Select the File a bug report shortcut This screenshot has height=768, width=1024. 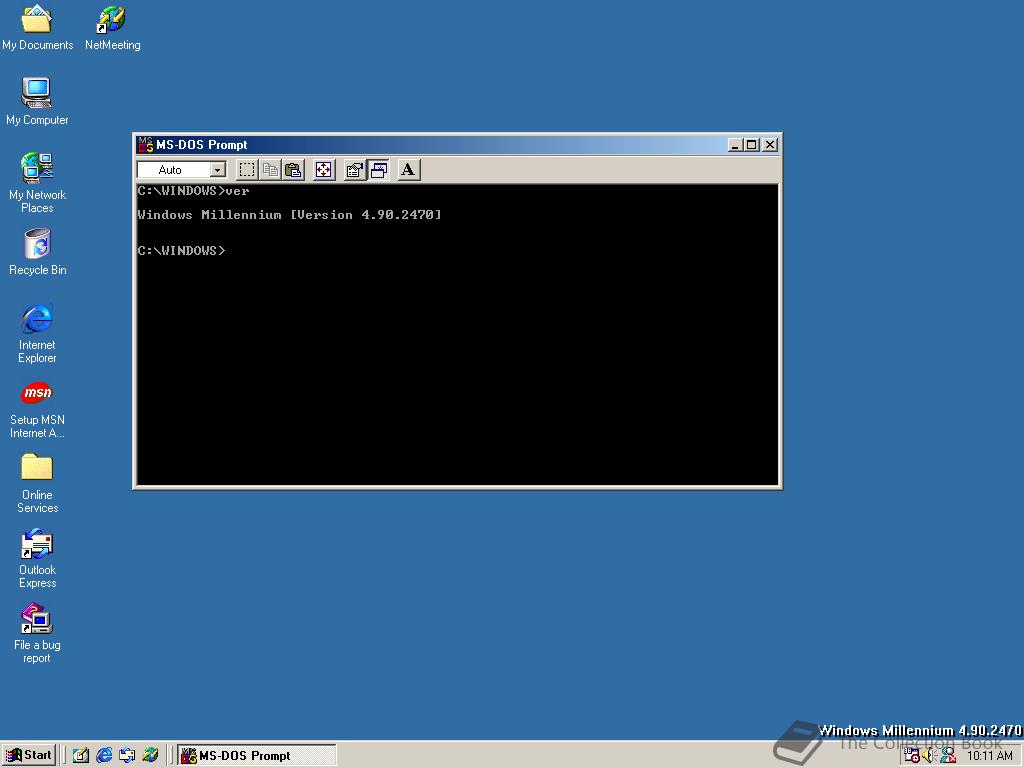pyautogui.click(x=37, y=633)
